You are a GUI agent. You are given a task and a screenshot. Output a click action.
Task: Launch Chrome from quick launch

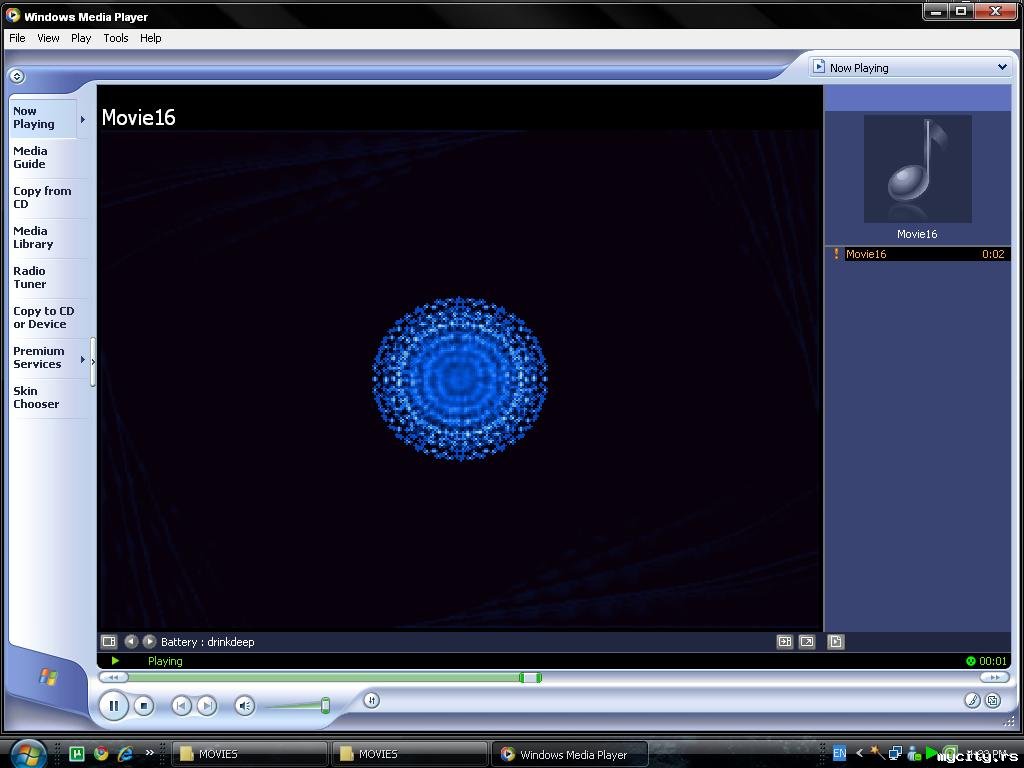pyautogui.click(x=101, y=754)
